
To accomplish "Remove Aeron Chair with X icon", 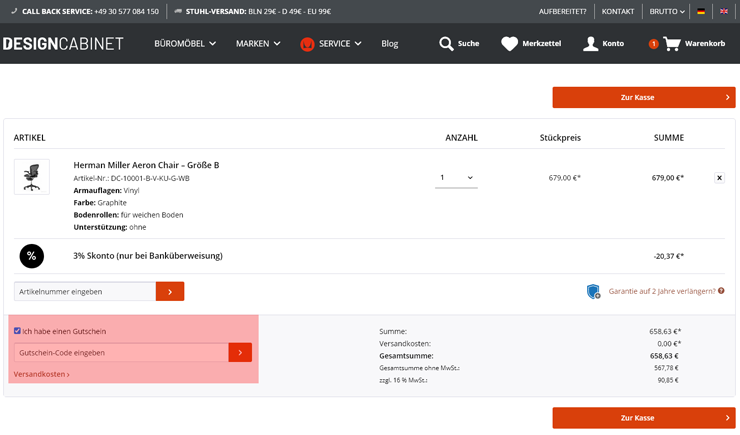I will 719,178.
